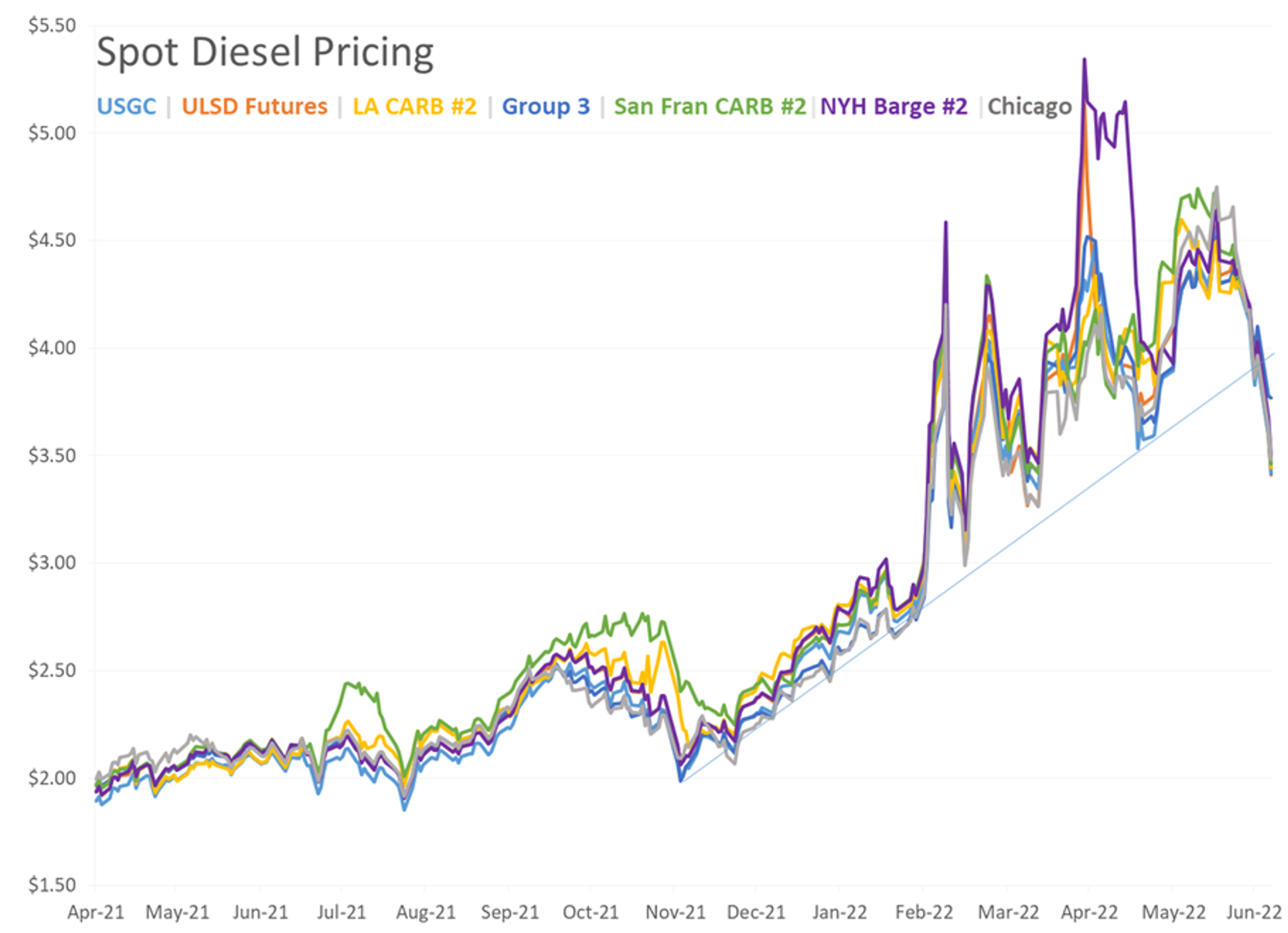Click the 'May-21' x-axis label
This screenshot has width=1288, height=933.
click(177, 913)
